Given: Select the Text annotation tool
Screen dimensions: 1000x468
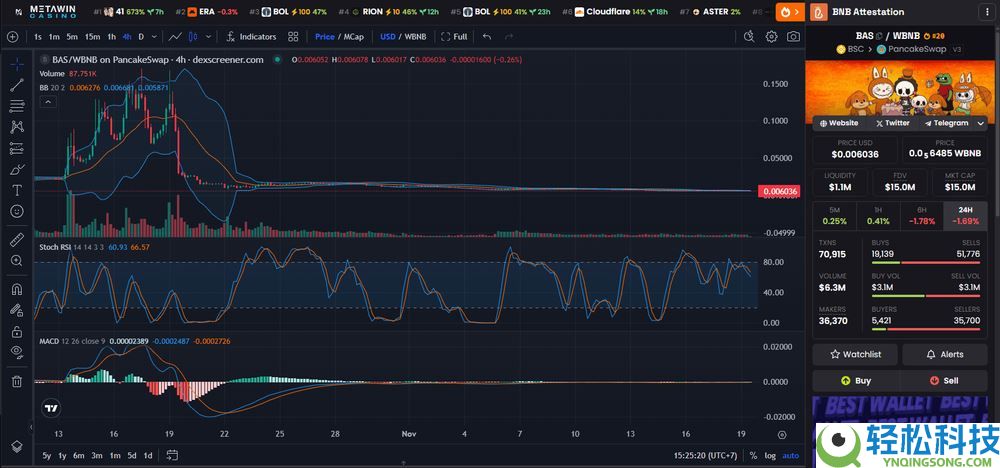Looking at the screenshot, I should click(x=17, y=190).
